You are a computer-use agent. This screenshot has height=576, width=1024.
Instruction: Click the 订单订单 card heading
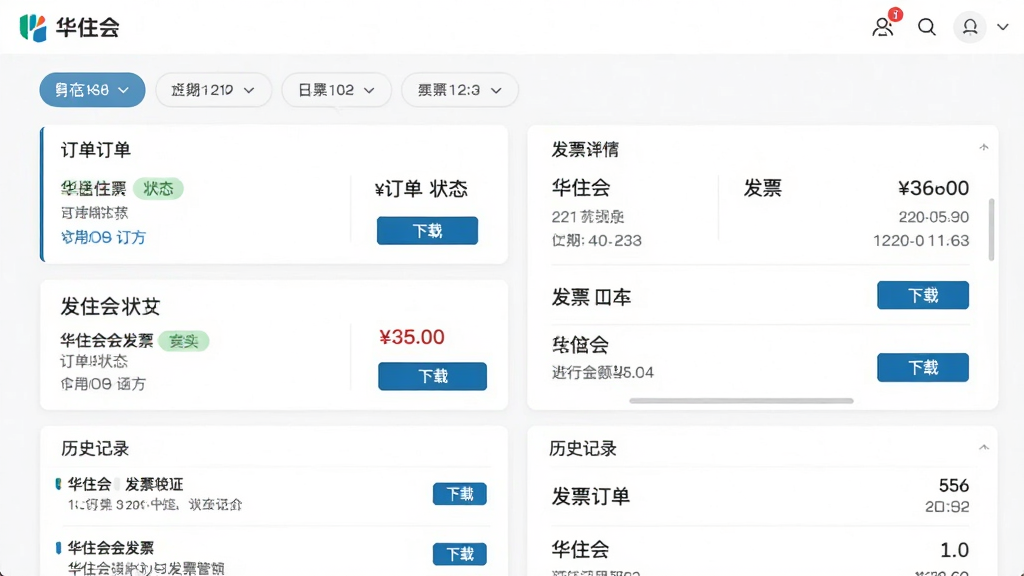[96, 150]
